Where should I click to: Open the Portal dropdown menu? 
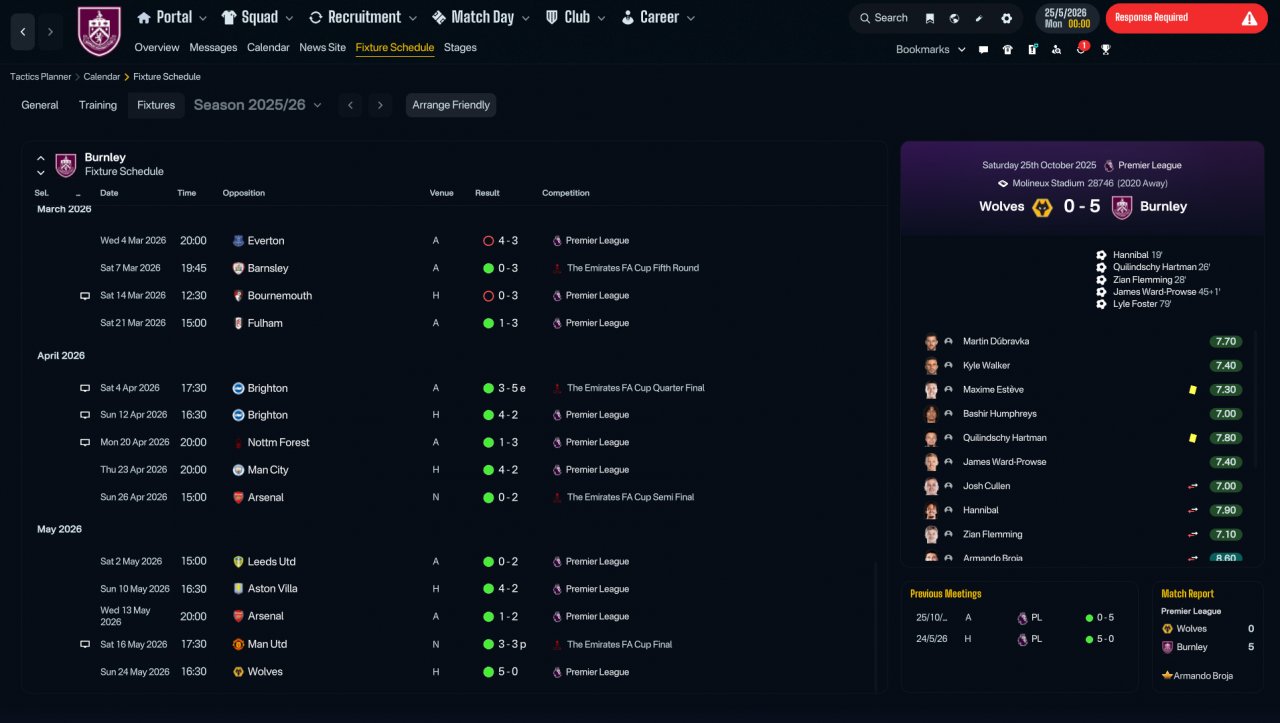(x=171, y=17)
